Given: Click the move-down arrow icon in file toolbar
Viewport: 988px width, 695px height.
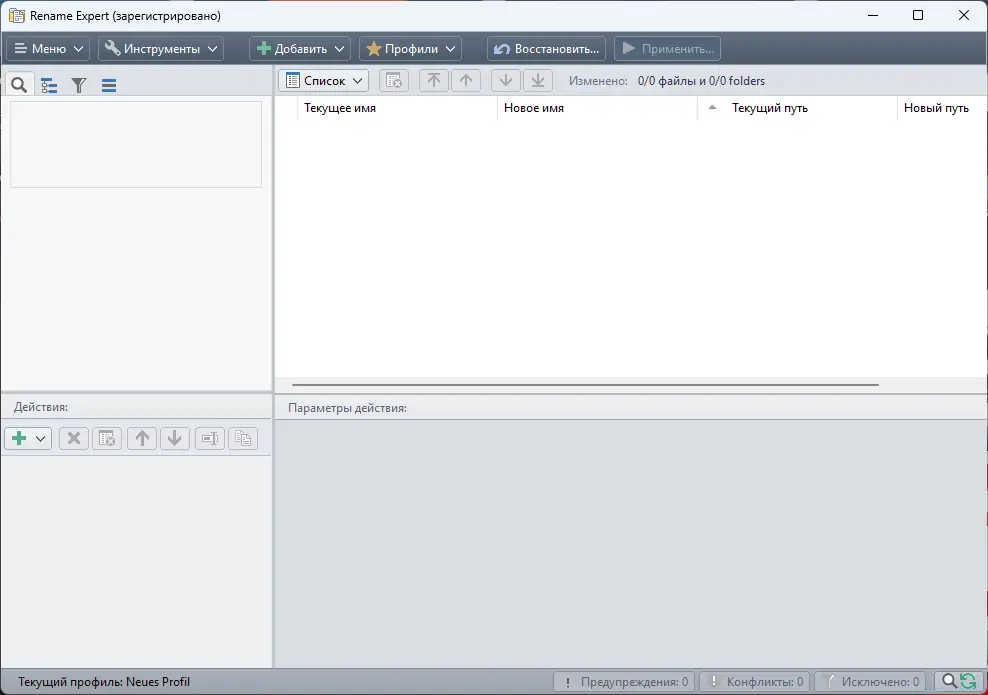Looking at the screenshot, I should (505, 81).
